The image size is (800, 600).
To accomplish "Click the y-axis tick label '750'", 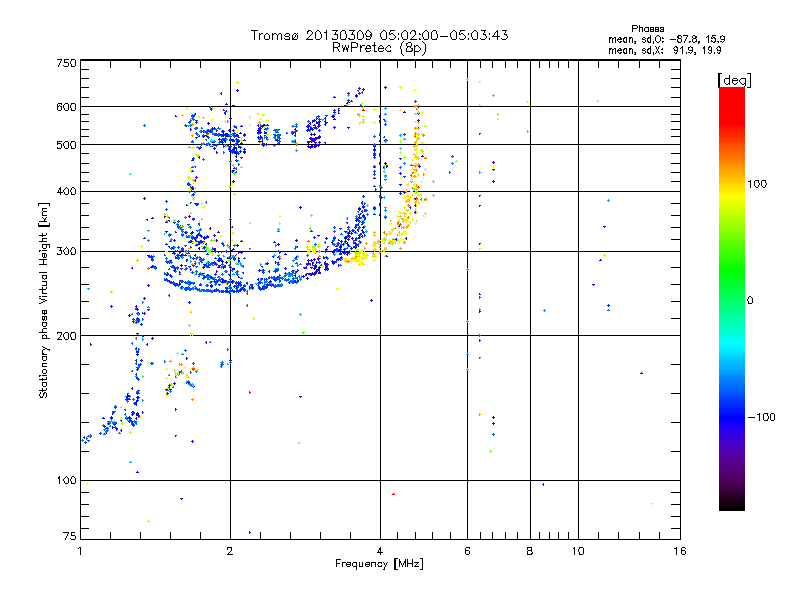I will coord(66,63).
